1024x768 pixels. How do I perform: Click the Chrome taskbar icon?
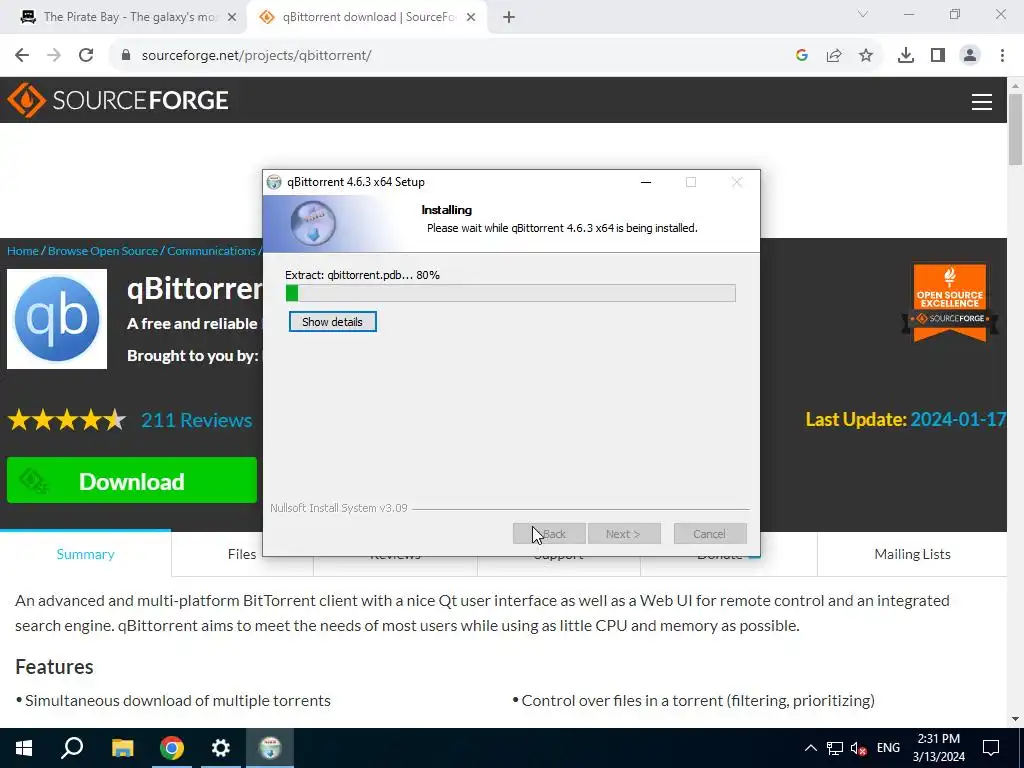(172, 748)
